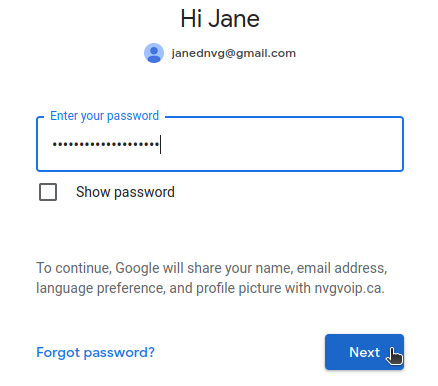Focus the password input field
438x386 pixels.
(220, 144)
